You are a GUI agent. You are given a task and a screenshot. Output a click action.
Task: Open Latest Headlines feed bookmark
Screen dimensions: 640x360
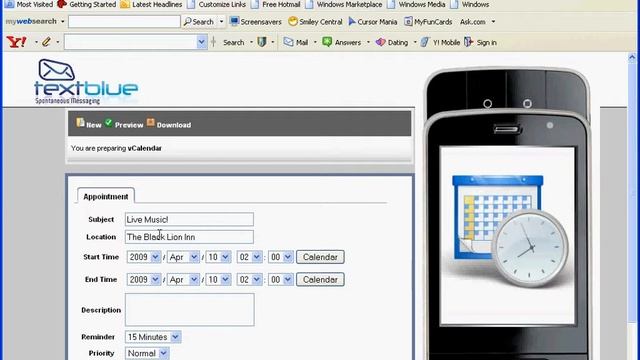pos(151,4)
